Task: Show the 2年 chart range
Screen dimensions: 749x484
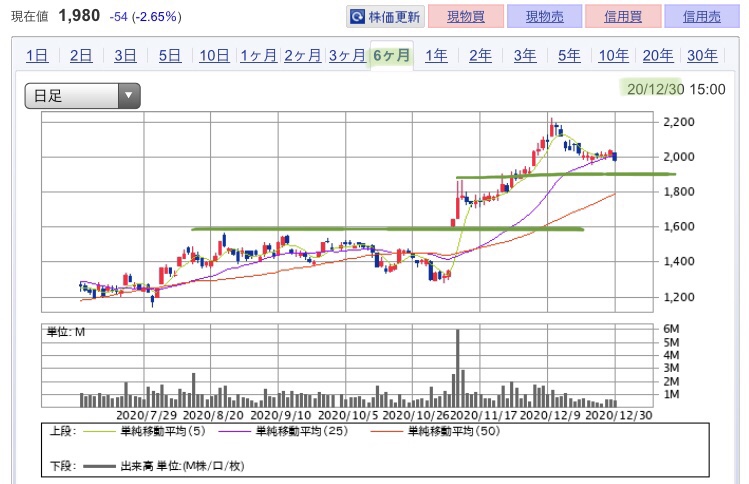Action: point(480,56)
